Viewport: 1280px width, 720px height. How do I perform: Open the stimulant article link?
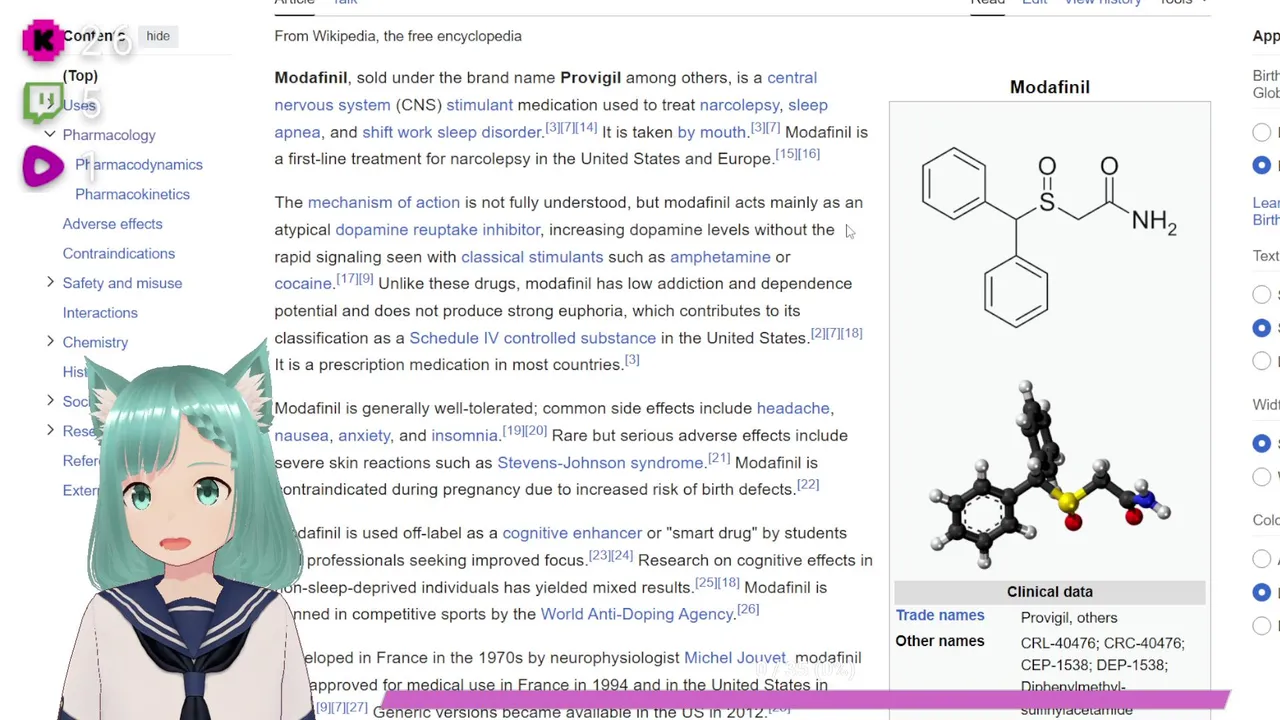479,105
